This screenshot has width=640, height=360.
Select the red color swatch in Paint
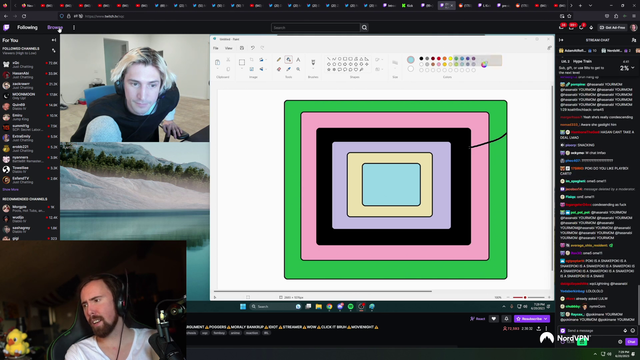tap(439, 59)
